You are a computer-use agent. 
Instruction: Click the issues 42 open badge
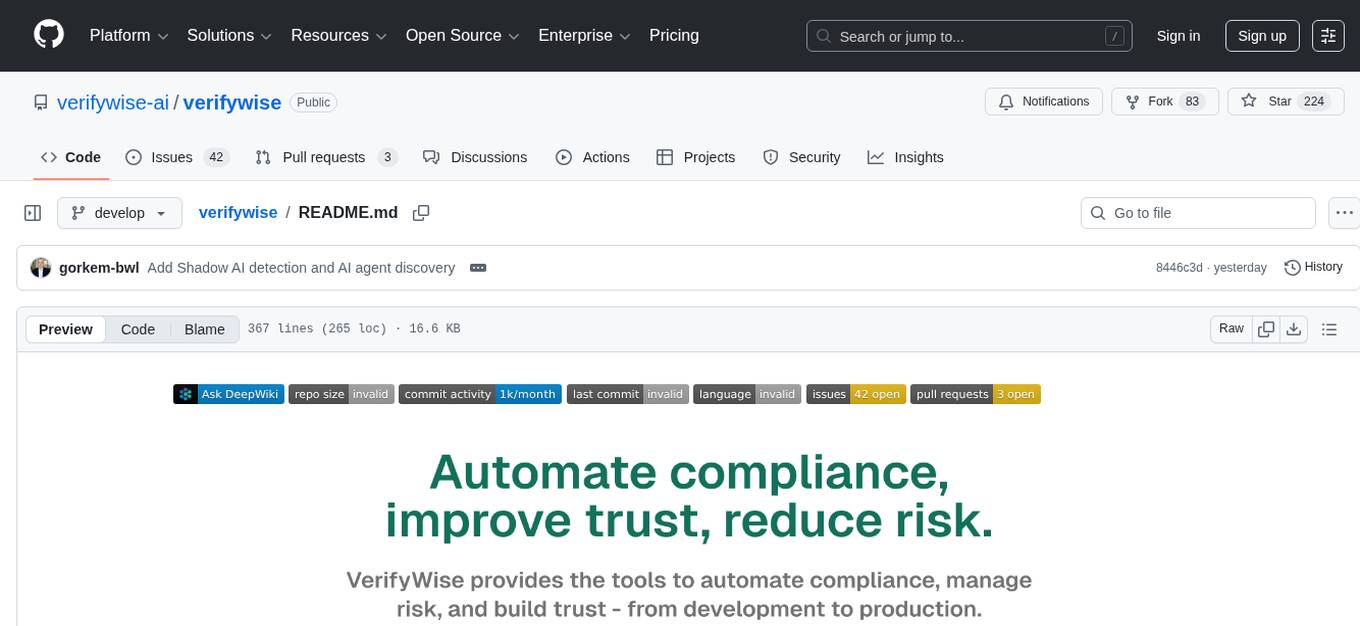click(x=856, y=393)
